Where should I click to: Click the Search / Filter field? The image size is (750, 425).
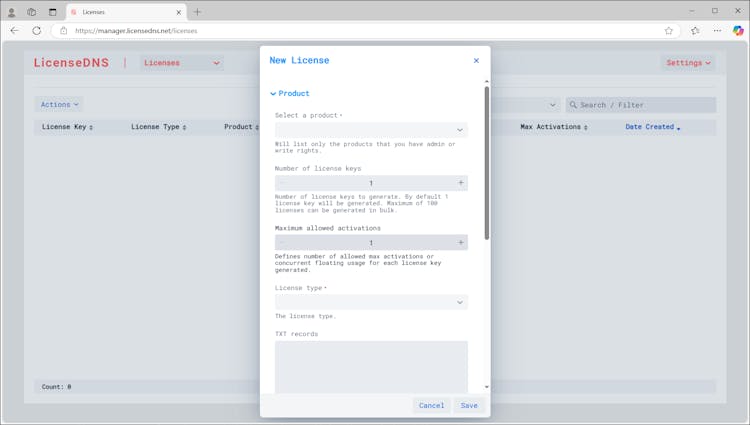[x=640, y=105]
